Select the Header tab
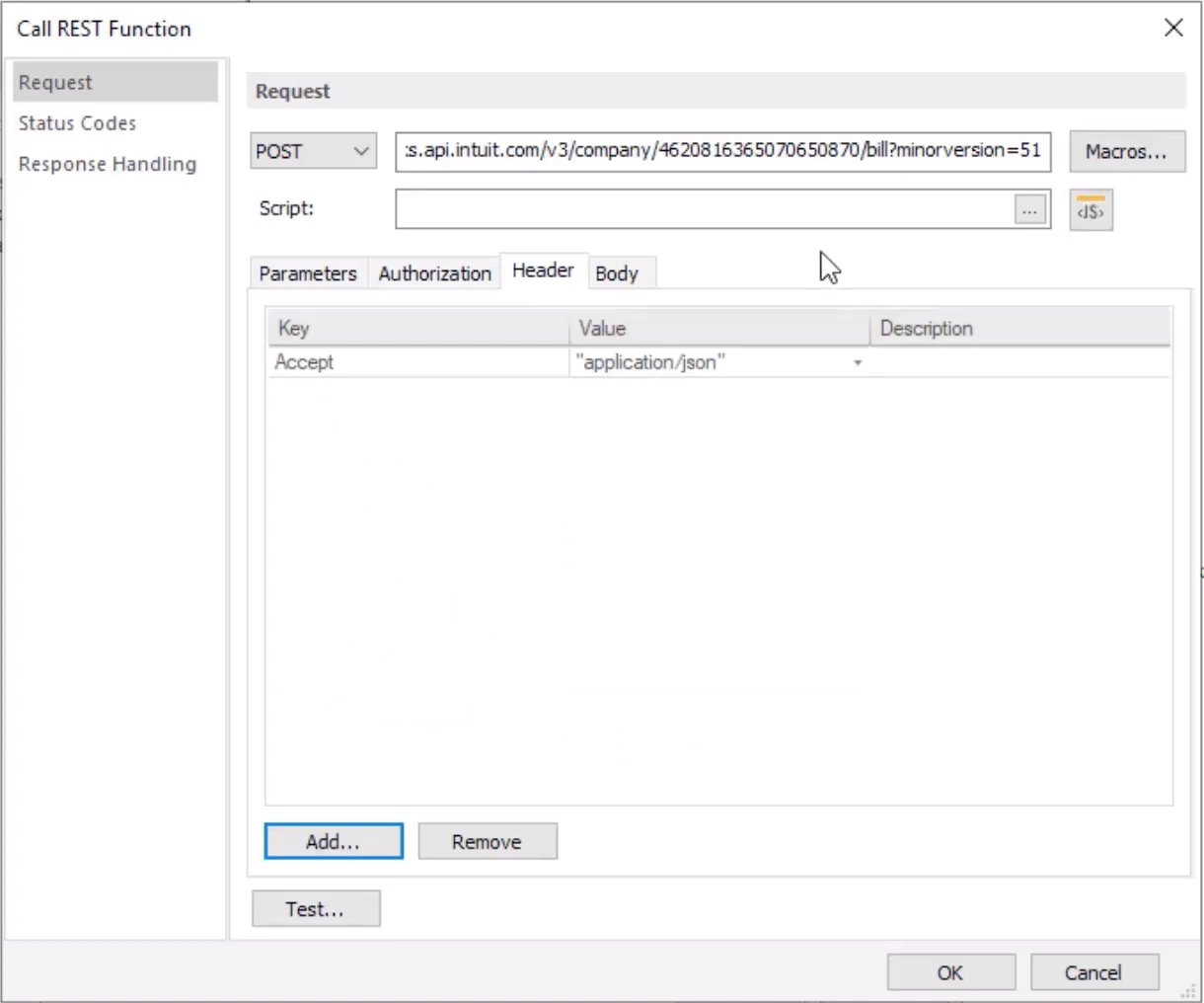Image resolution: width=1204 pixels, height=1003 pixels. click(x=543, y=270)
